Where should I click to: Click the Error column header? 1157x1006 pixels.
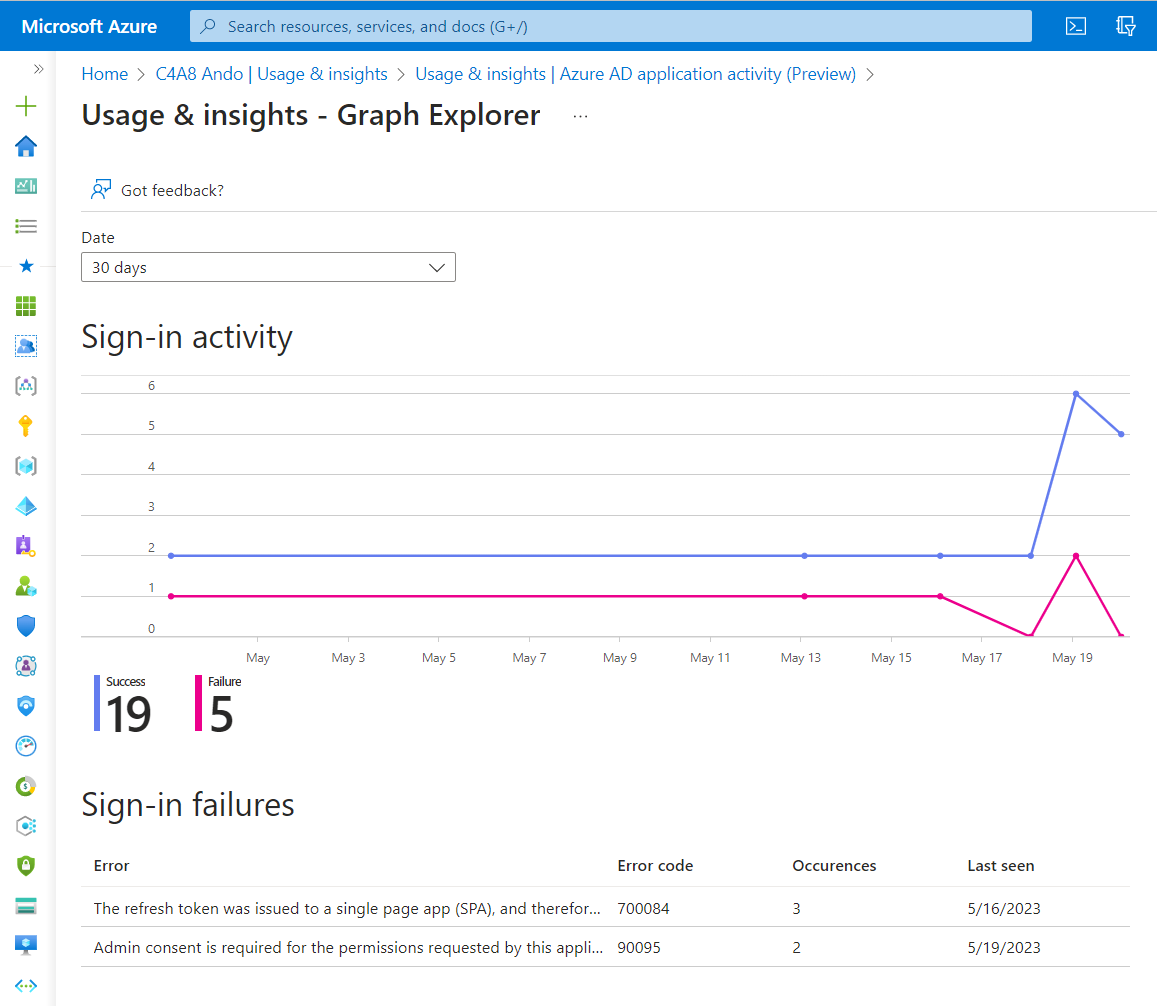pyautogui.click(x=111, y=866)
